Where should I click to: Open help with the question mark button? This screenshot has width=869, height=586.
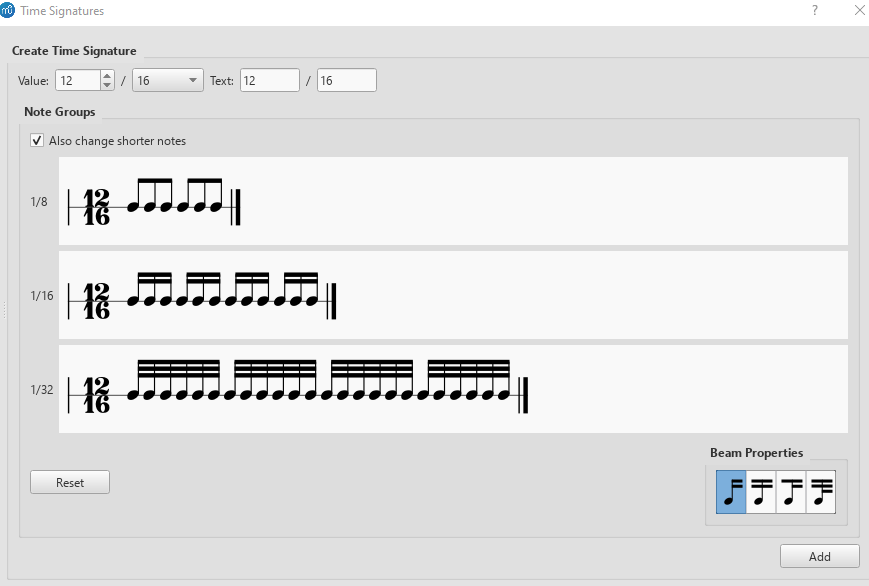814,11
